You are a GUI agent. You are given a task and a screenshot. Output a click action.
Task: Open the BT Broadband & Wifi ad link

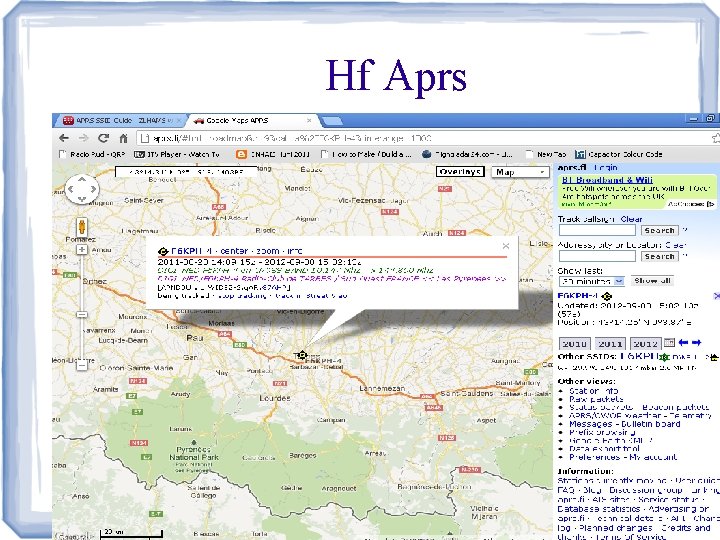click(607, 180)
